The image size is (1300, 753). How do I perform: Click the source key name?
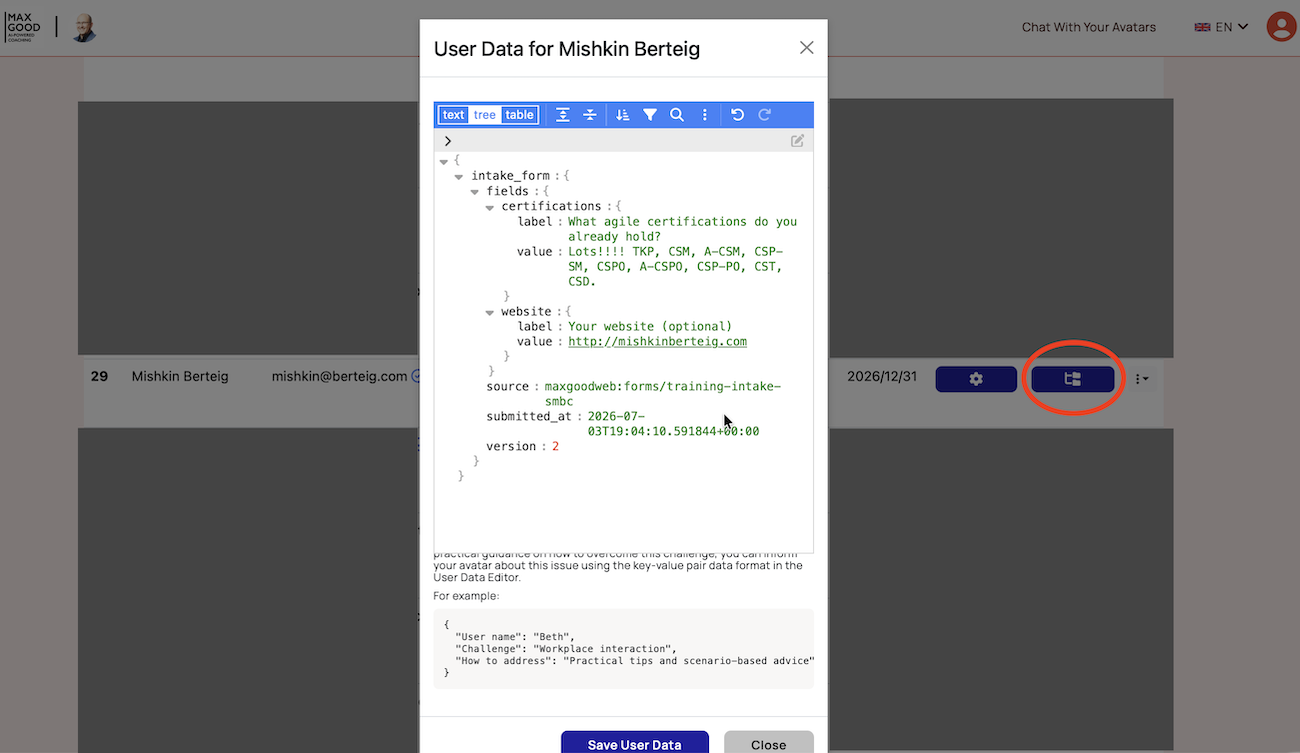507,386
